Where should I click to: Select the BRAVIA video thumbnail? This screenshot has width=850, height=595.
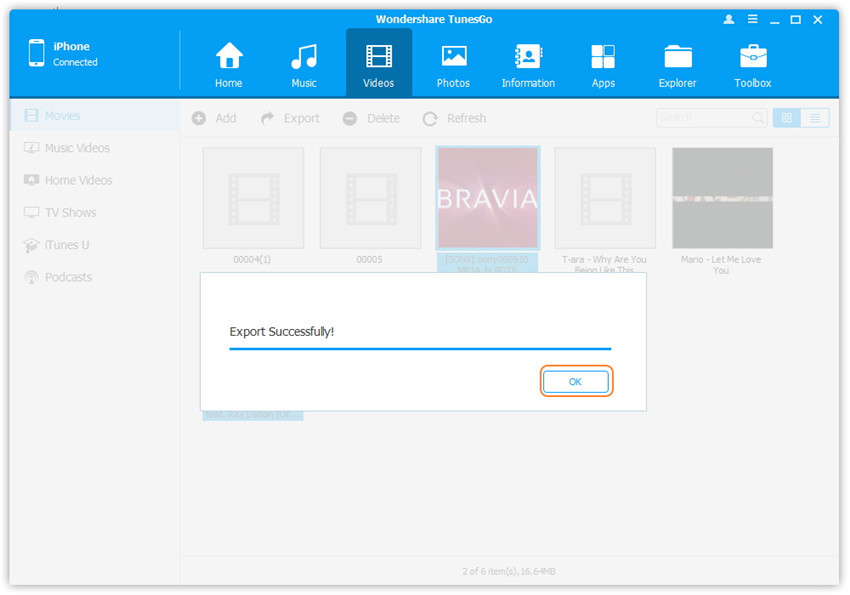click(488, 198)
